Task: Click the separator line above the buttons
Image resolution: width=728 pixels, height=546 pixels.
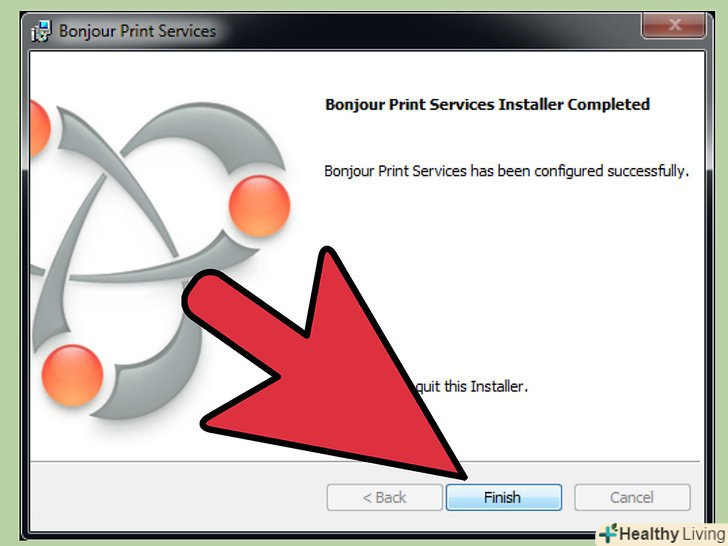Action: (365, 462)
